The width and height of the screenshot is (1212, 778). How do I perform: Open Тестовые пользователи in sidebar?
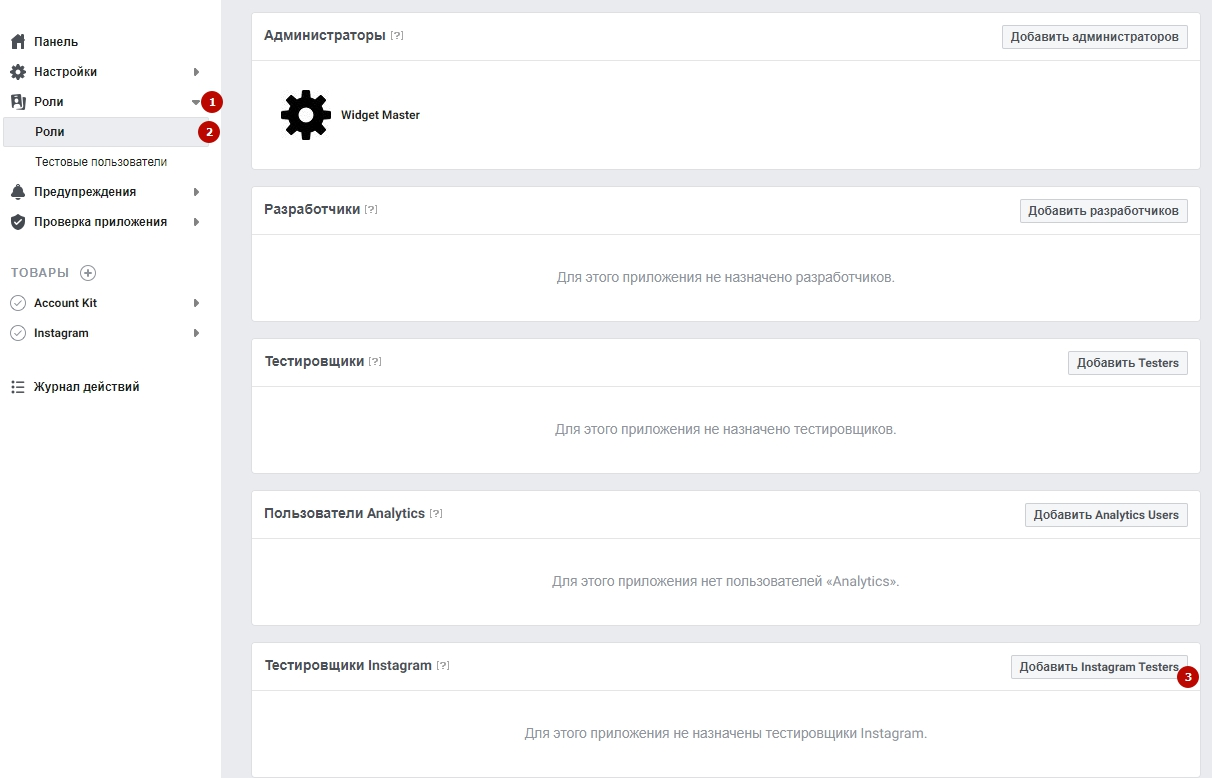[x=100, y=162]
